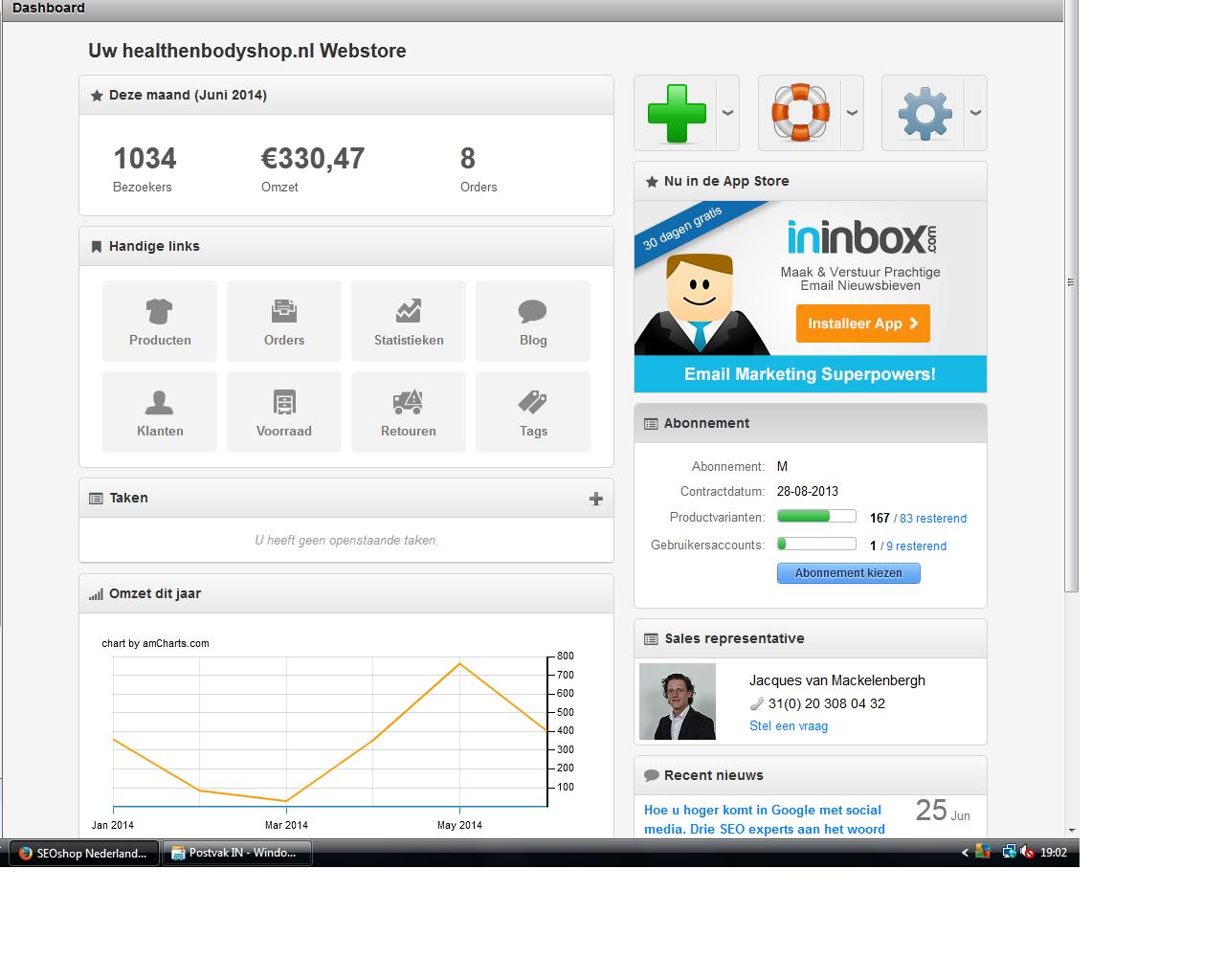Click the 8 Orders statistic
Screen dimensions: 1225x980
click(x=478, y=167)
